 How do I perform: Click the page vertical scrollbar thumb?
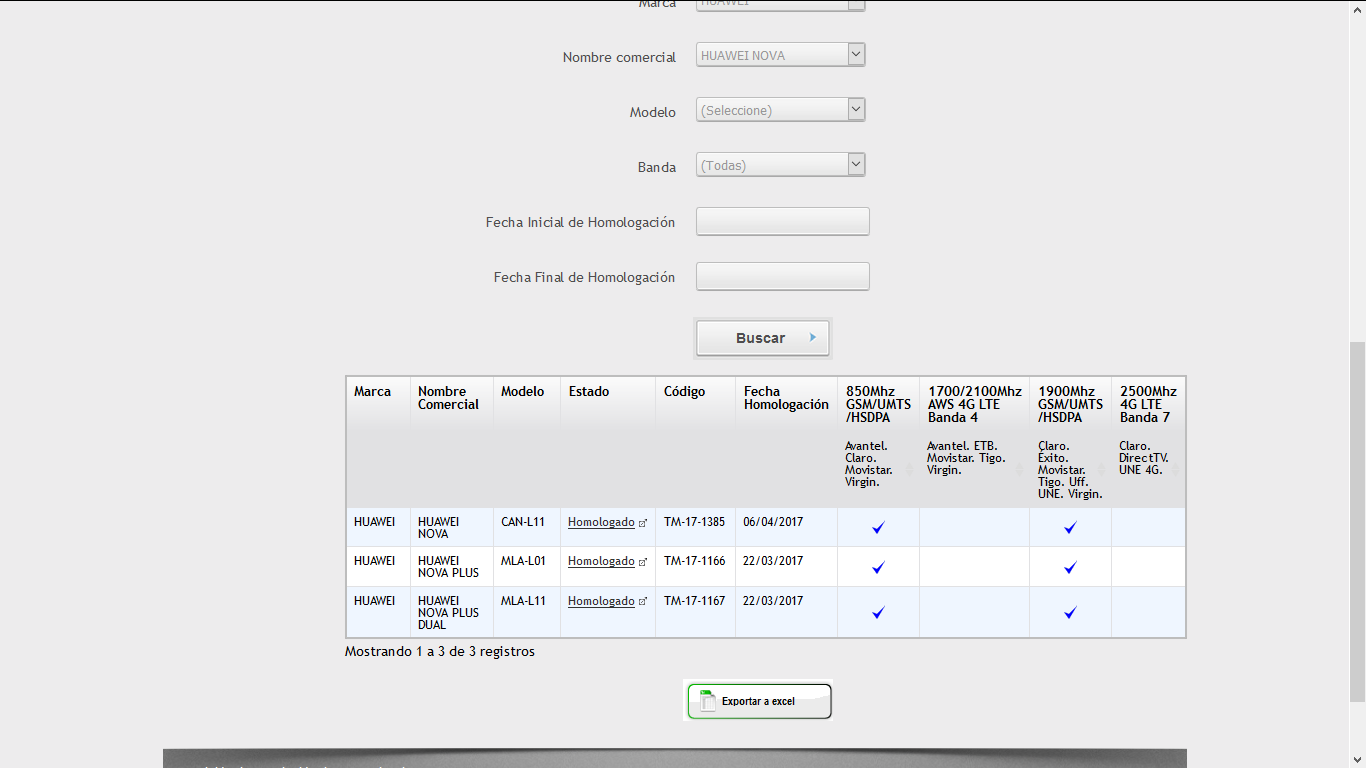1357,520
